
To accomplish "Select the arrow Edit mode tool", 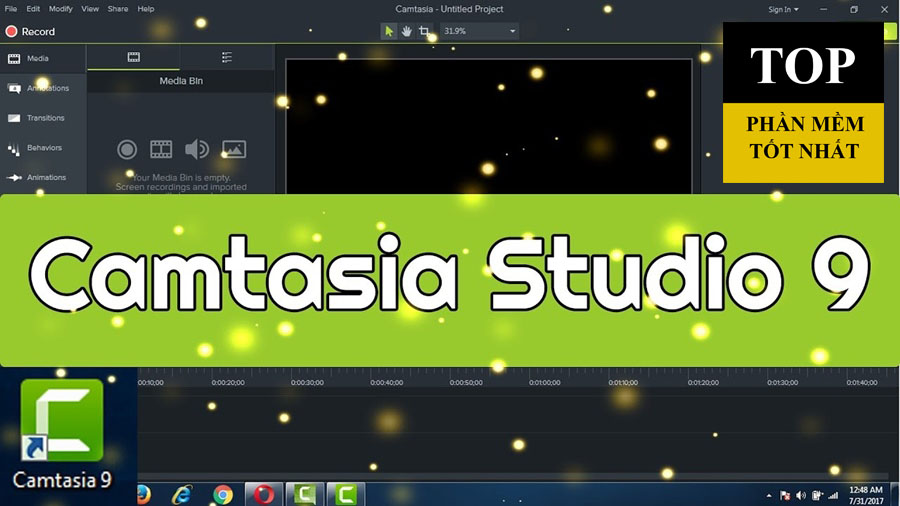I will coord(389,31).
